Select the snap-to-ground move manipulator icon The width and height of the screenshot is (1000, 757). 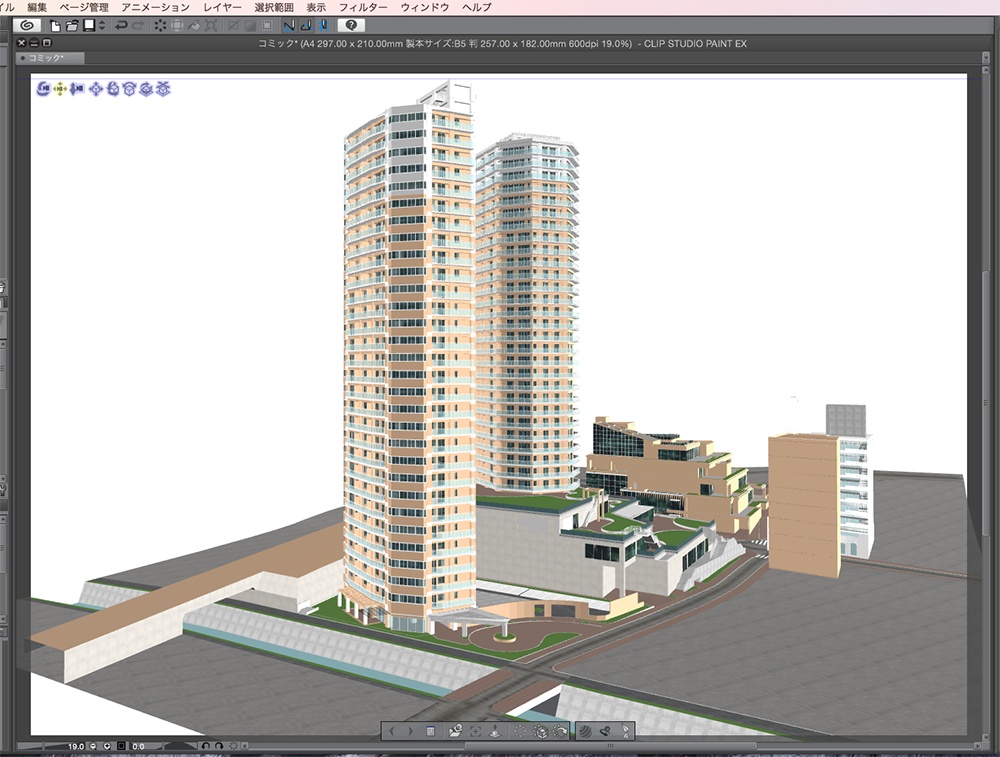tap(163, 89)
